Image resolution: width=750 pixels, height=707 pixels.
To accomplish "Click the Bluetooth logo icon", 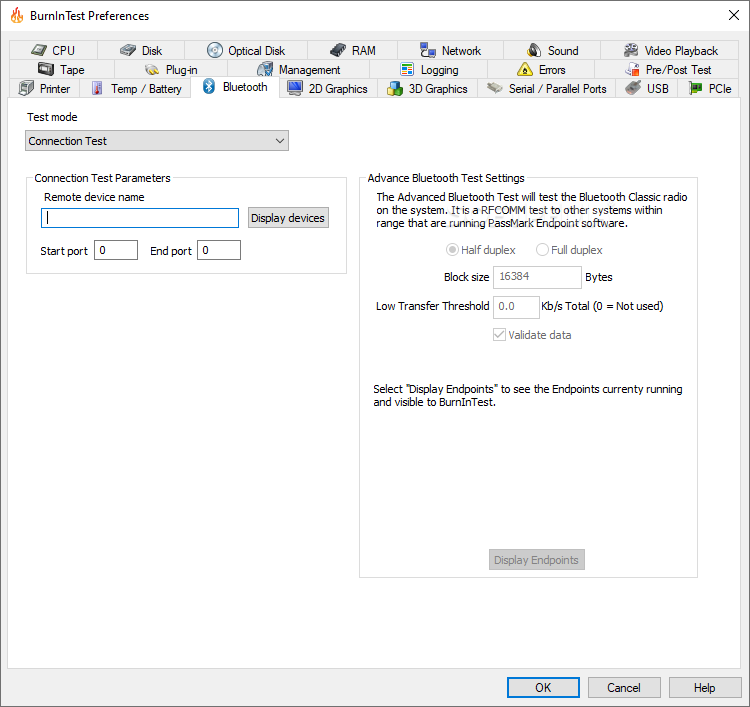I will 209,87.
